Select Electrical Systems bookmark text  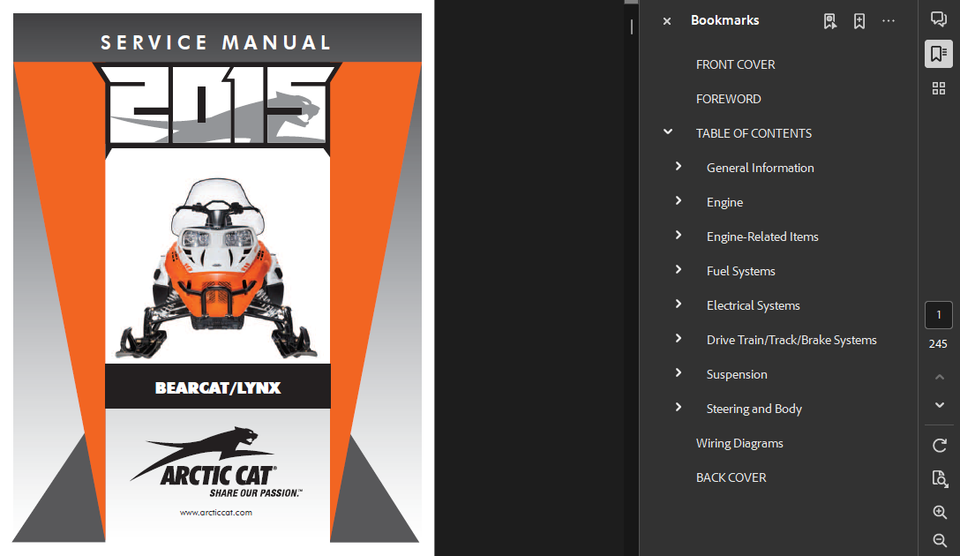pos(753,306)
